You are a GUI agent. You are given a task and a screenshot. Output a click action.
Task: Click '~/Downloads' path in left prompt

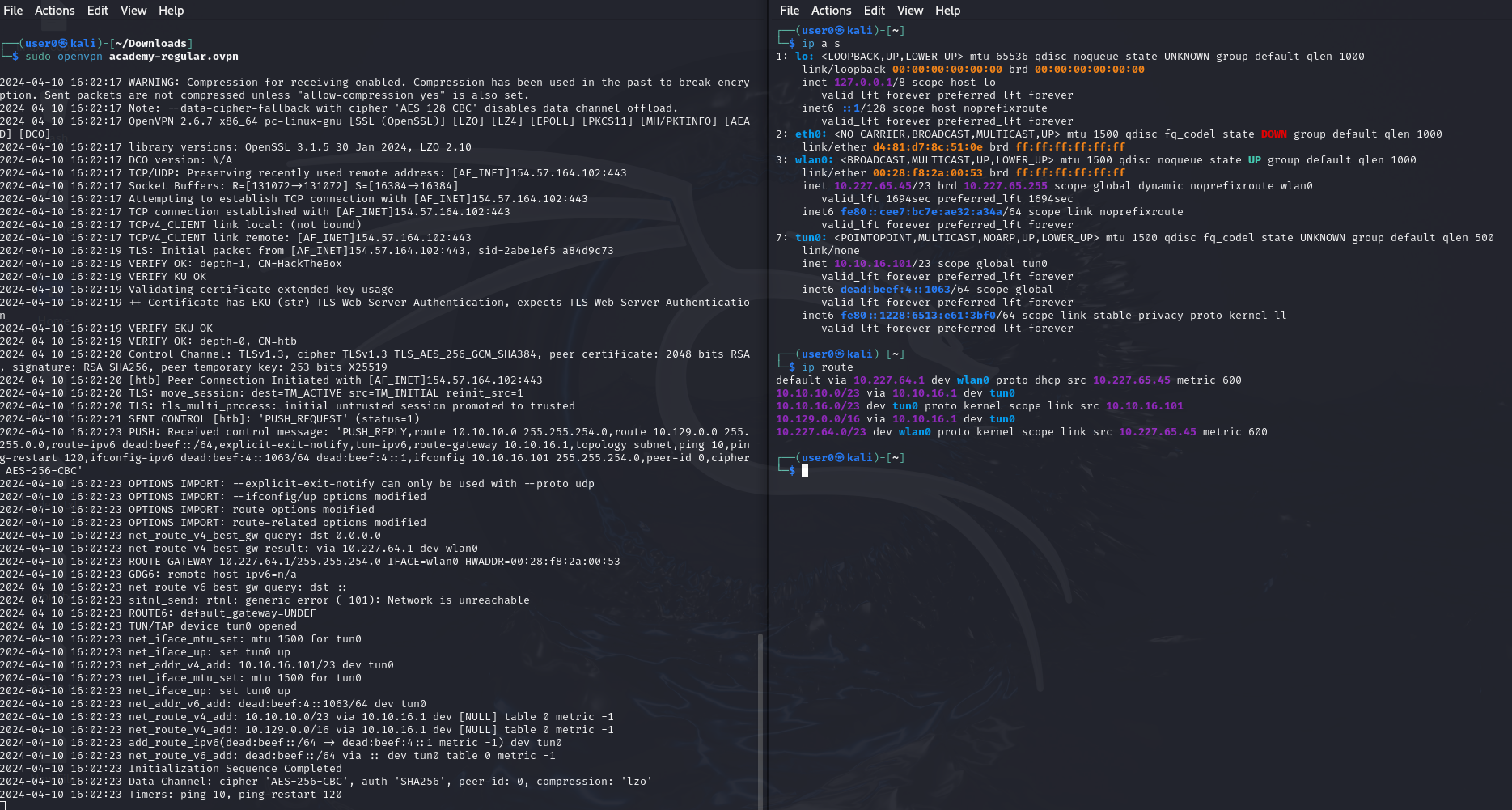point(151,44)
